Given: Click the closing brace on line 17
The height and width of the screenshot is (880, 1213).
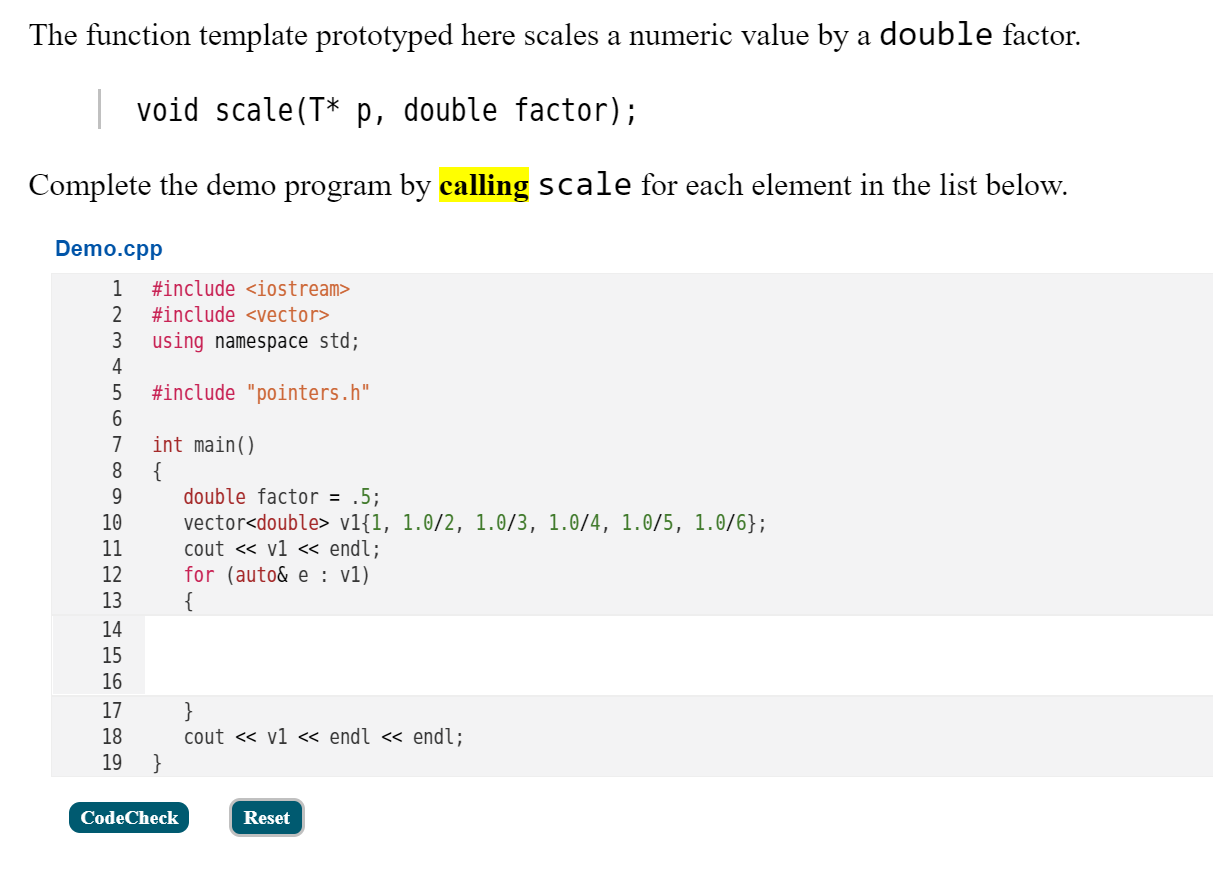Looking at the screenshot, I should (190, 710).
